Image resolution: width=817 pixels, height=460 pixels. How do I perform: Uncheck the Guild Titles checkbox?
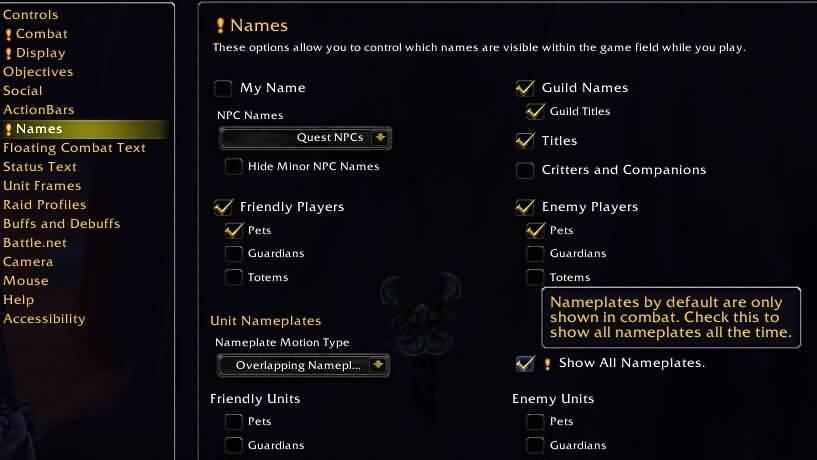click(x=535, y=111)
